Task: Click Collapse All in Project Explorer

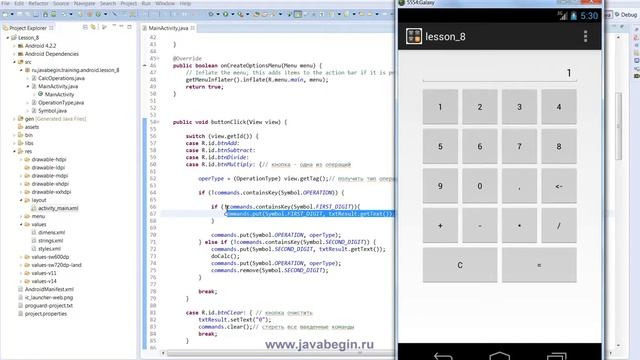Action: pyautogui.click(x=85, y=27)
